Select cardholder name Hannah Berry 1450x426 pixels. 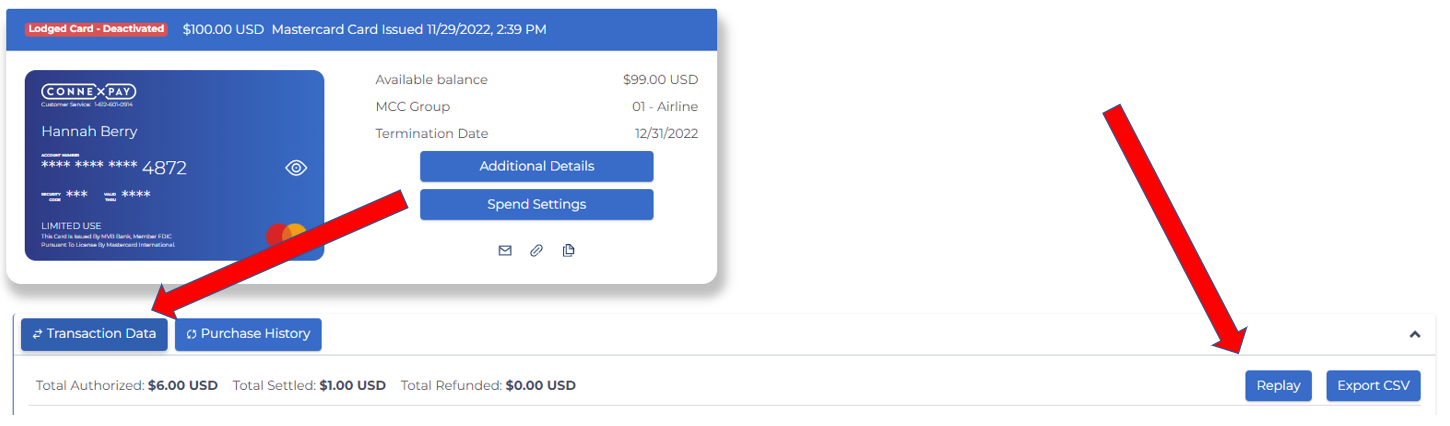89,131
